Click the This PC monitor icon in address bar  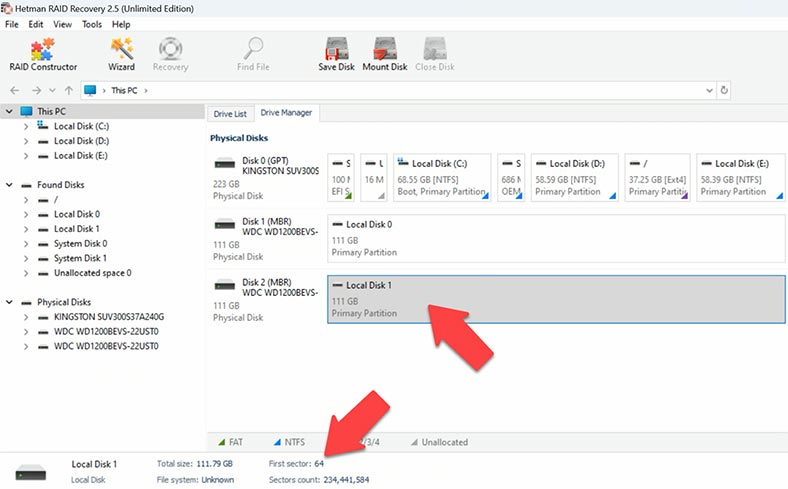click(x=90, y=90)
